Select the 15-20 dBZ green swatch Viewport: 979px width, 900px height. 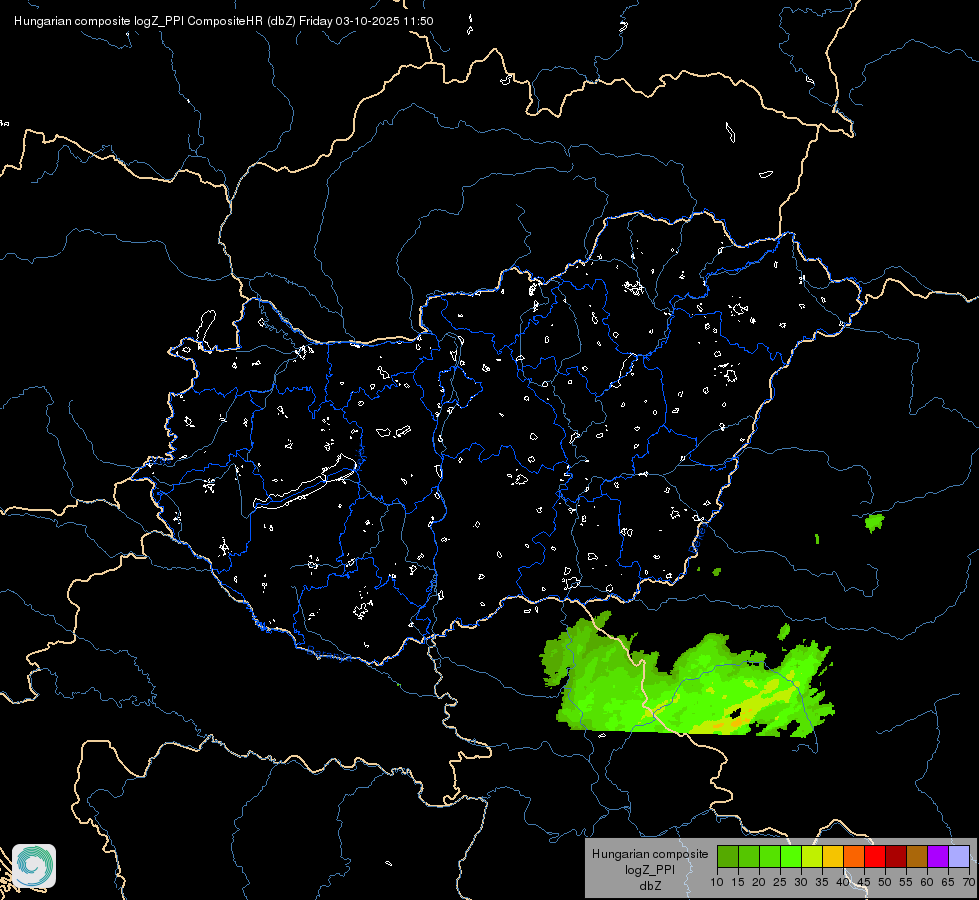(749, 856)
